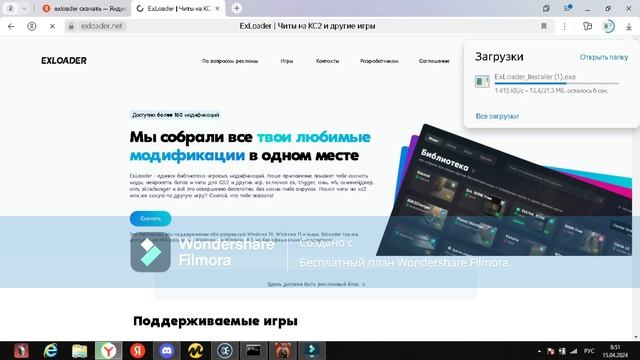Open the tab group counter showing 2
Viewport: 640px width, 360px height.
click(x=11, y=8)
